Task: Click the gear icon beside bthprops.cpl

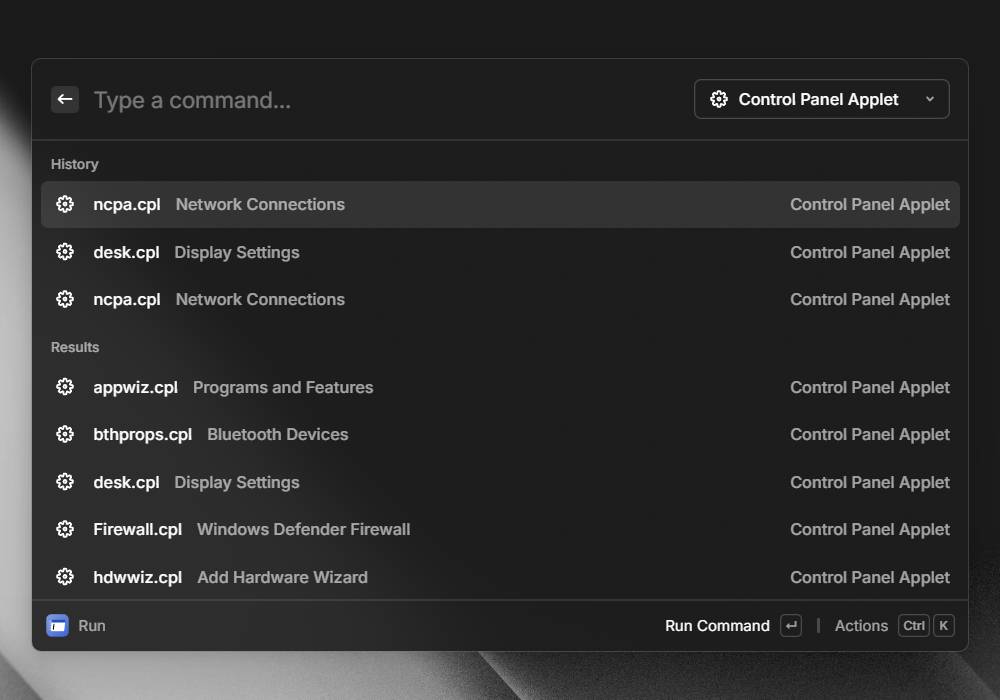Action: (65, 434)
